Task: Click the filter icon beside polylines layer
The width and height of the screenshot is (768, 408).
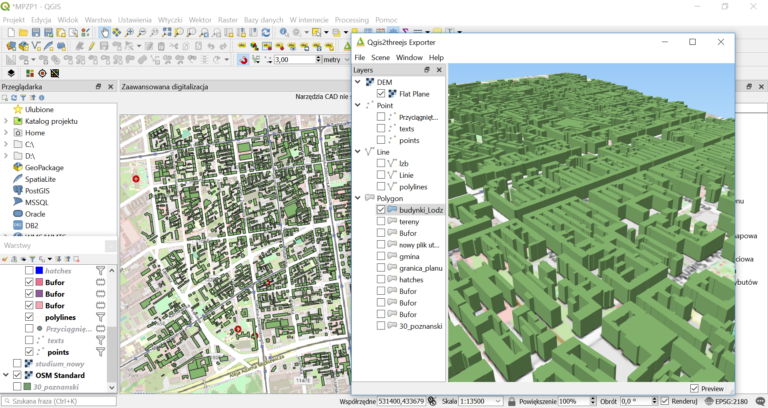Action: coord(100,317)
